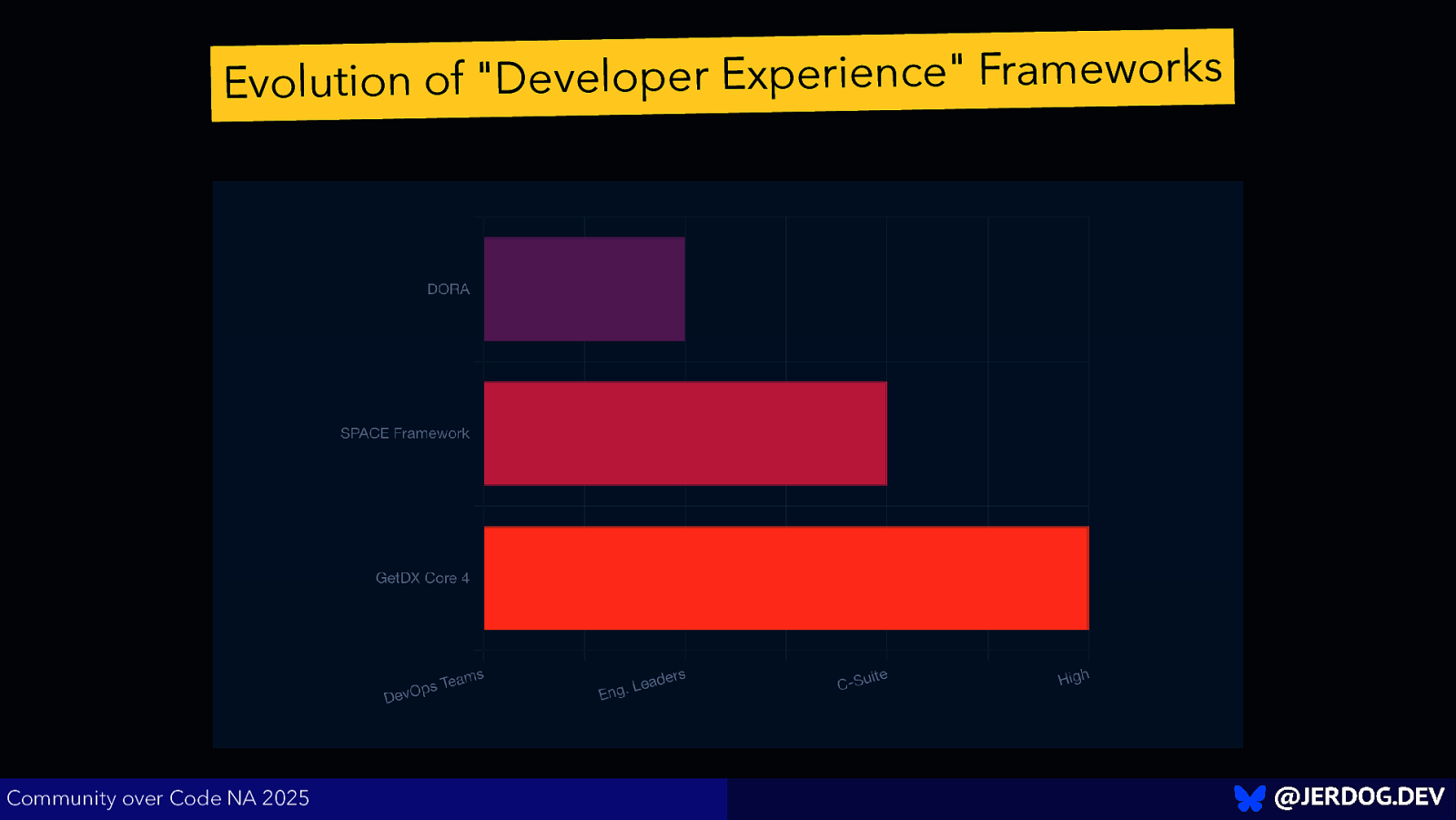Image resolution: width=1456 pixels, height=820 pixels.
Task: Click the Eng. Leaders axis tick label
Action: (642, 685)
